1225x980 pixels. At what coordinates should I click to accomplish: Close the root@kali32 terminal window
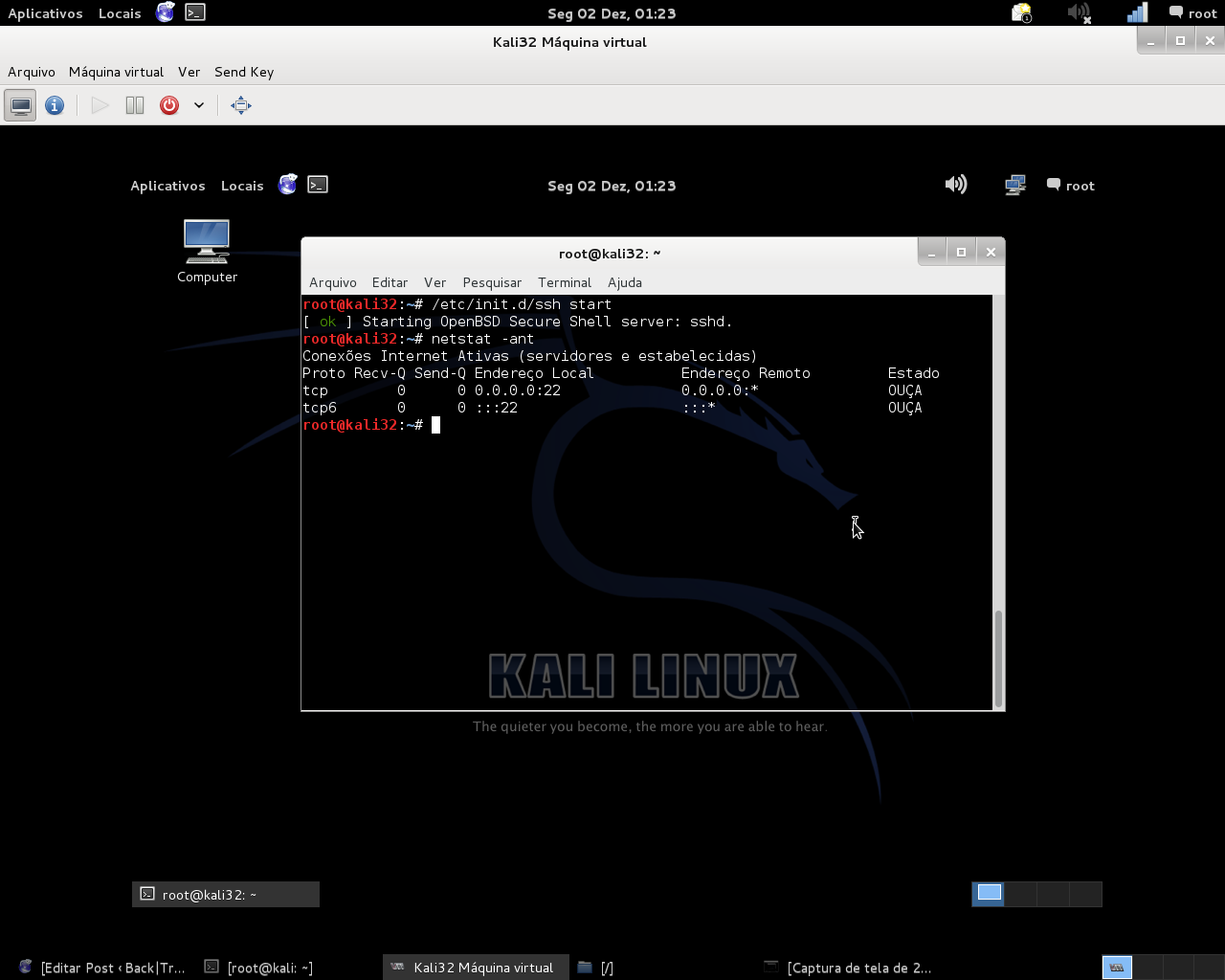click(x=991, y=252)
